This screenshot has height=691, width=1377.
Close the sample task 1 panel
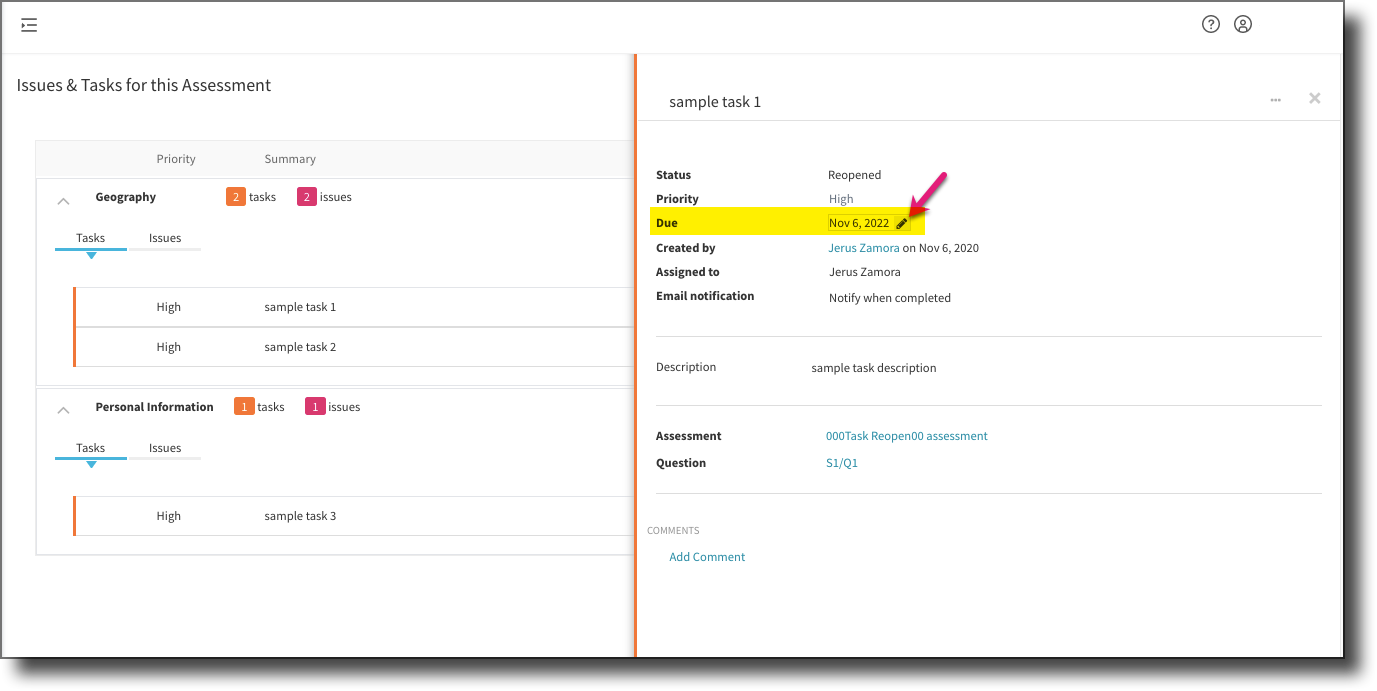[1314, 98]
